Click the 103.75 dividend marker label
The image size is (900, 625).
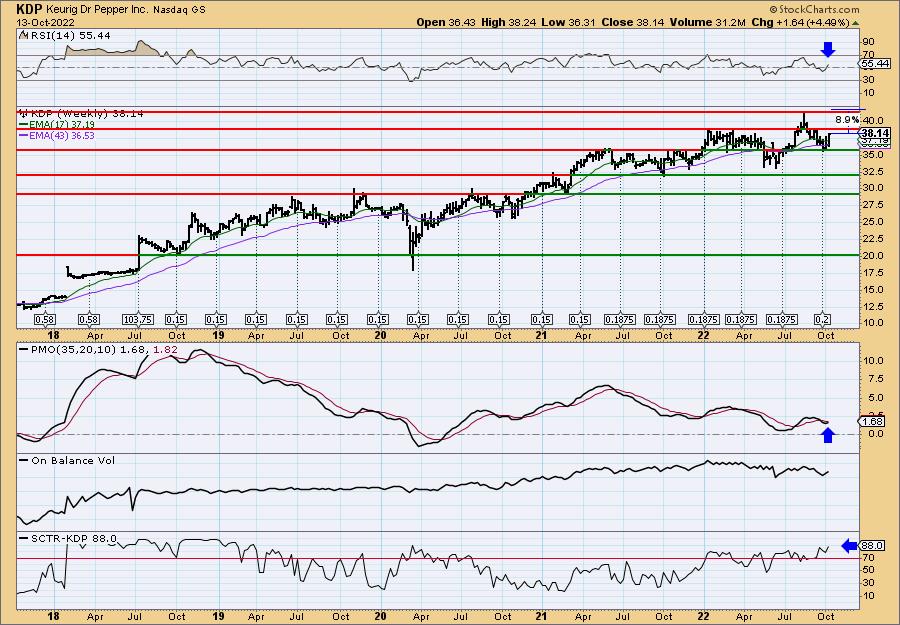click(138, 320)
